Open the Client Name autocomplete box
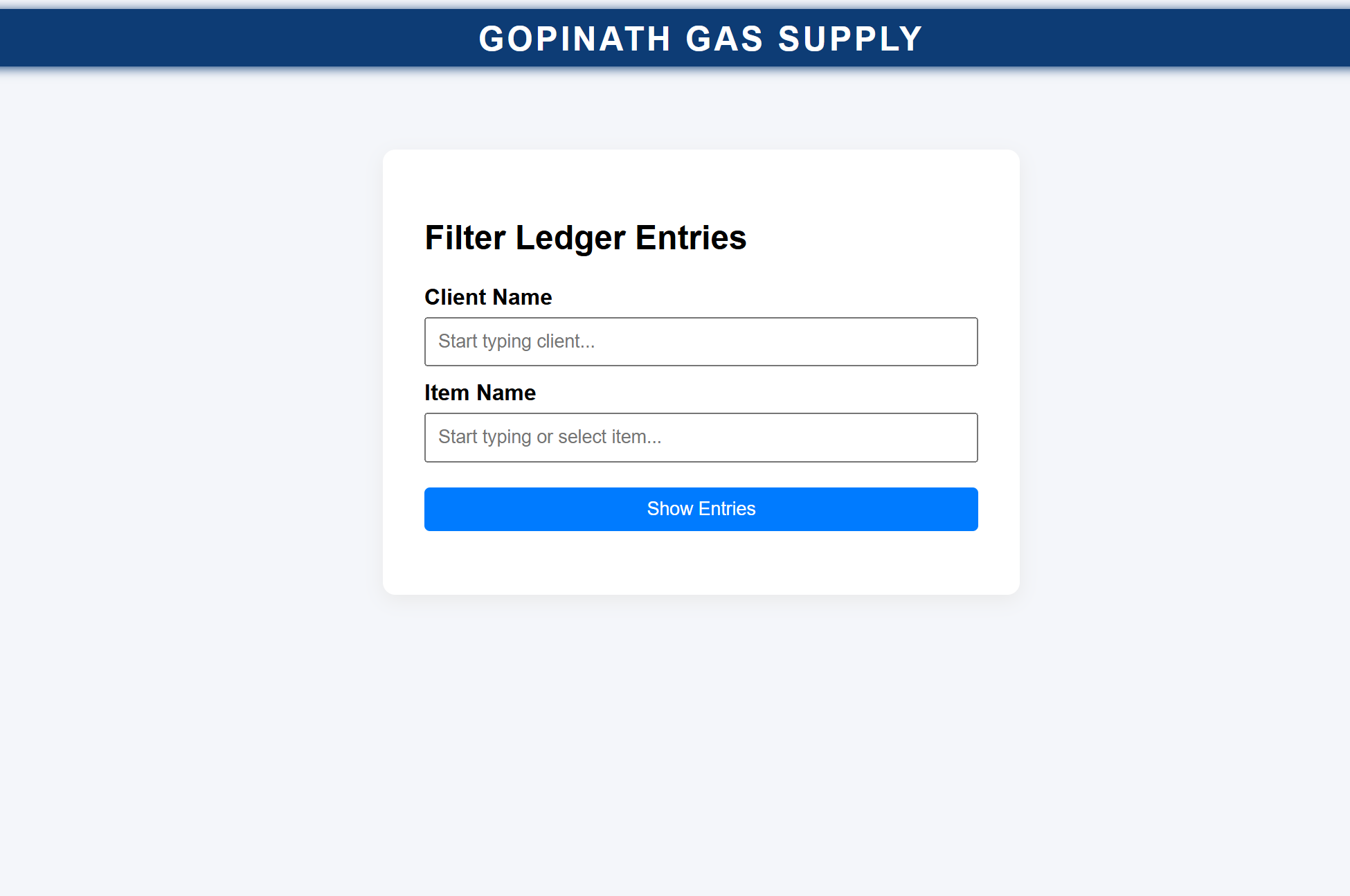 pyautogui.click(x=701, y=341)
